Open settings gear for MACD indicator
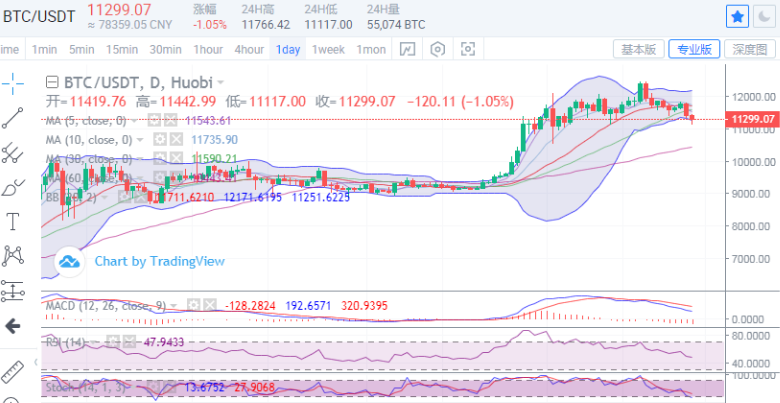Image resolution: width=780 pixels, height=403 pixels. [194, 305]
